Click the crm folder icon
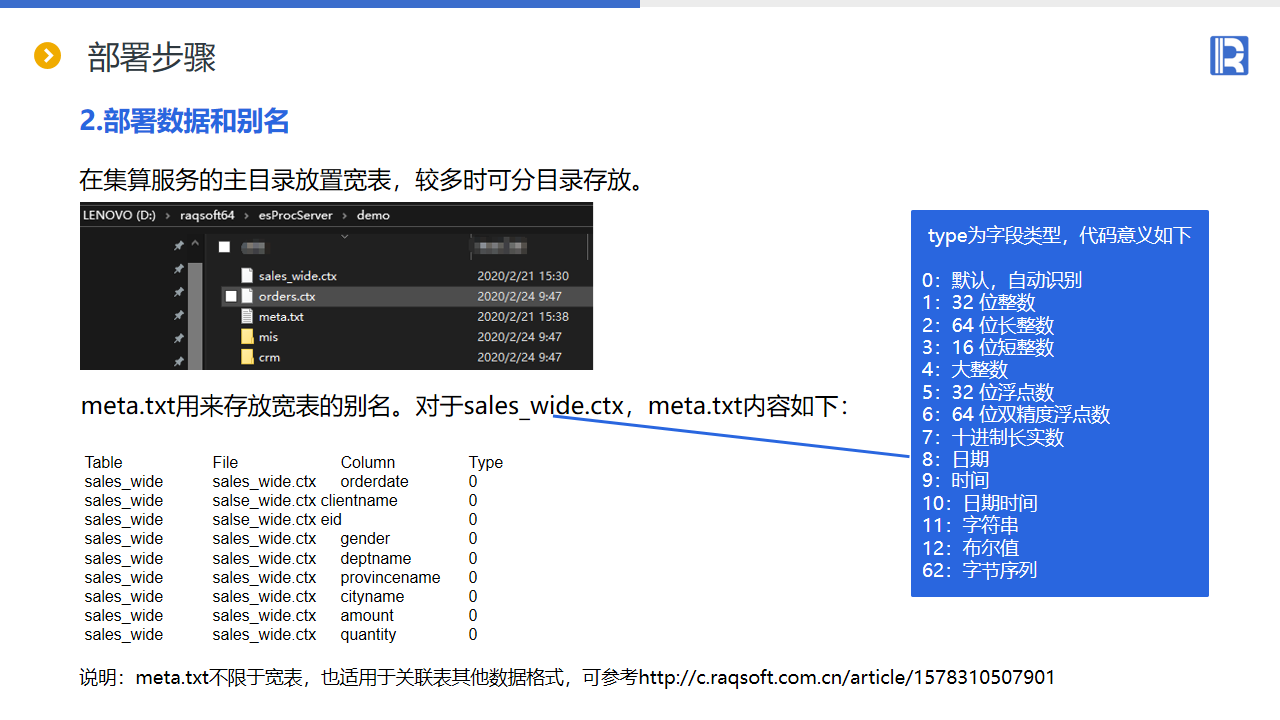1280x720 pixels. click(247, 357)
